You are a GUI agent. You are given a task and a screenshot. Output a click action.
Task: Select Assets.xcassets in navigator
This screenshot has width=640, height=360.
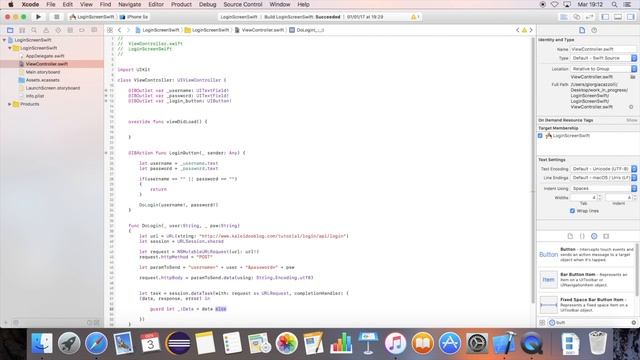(x=42, y=80)
